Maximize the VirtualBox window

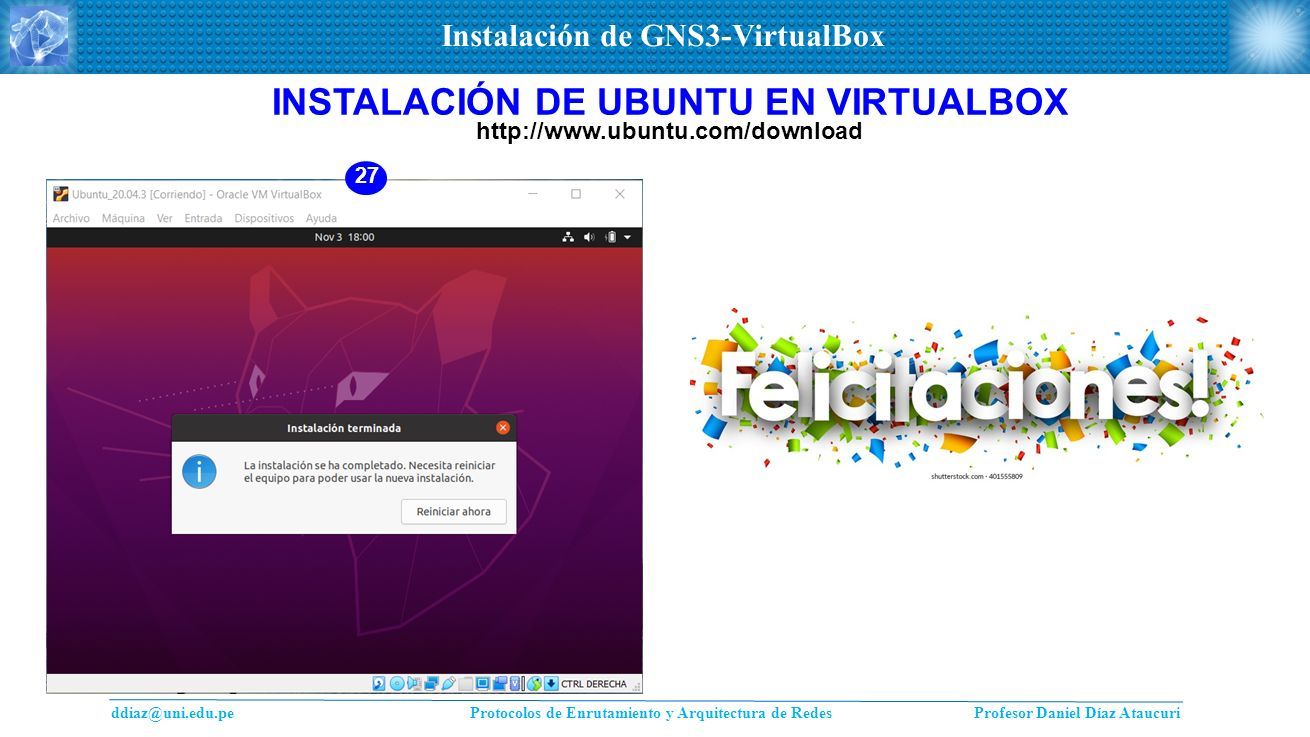pyautogui.click(x=576, y=194)
